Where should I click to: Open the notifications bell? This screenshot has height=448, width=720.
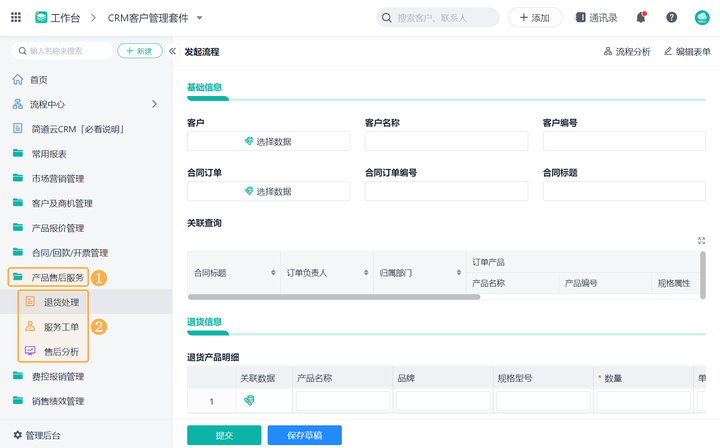[641, 18]
